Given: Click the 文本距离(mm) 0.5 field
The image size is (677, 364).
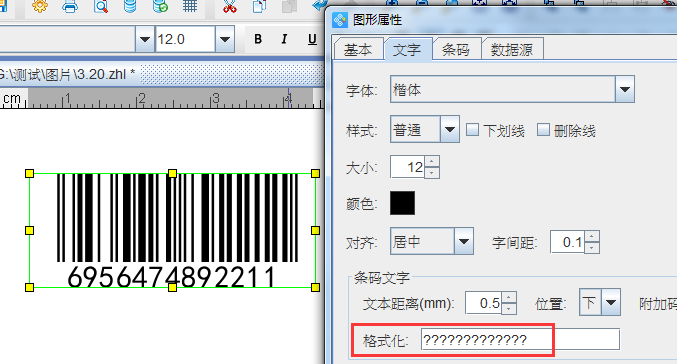Looking at the screenshot, I should point(484,303).
